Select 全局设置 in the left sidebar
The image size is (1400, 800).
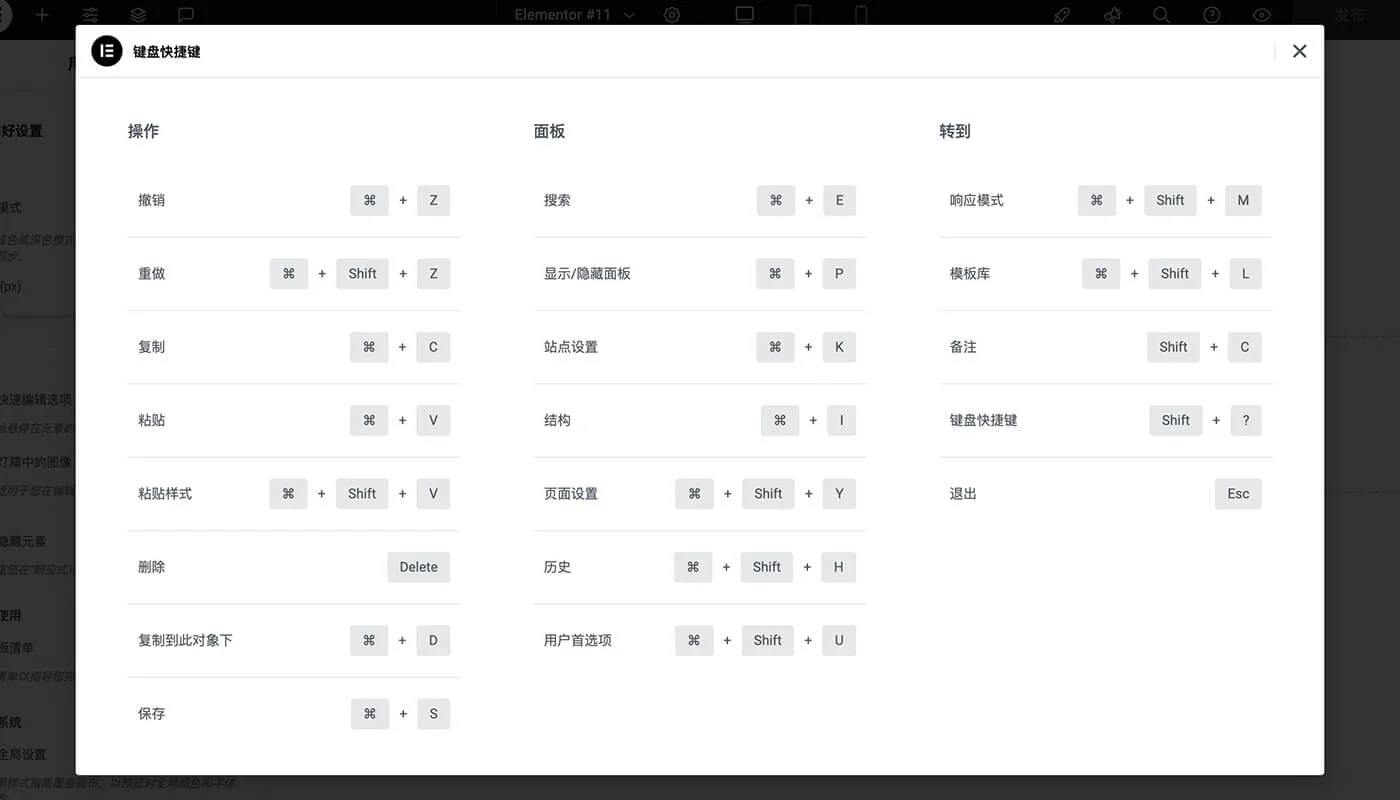click(25, 754)
